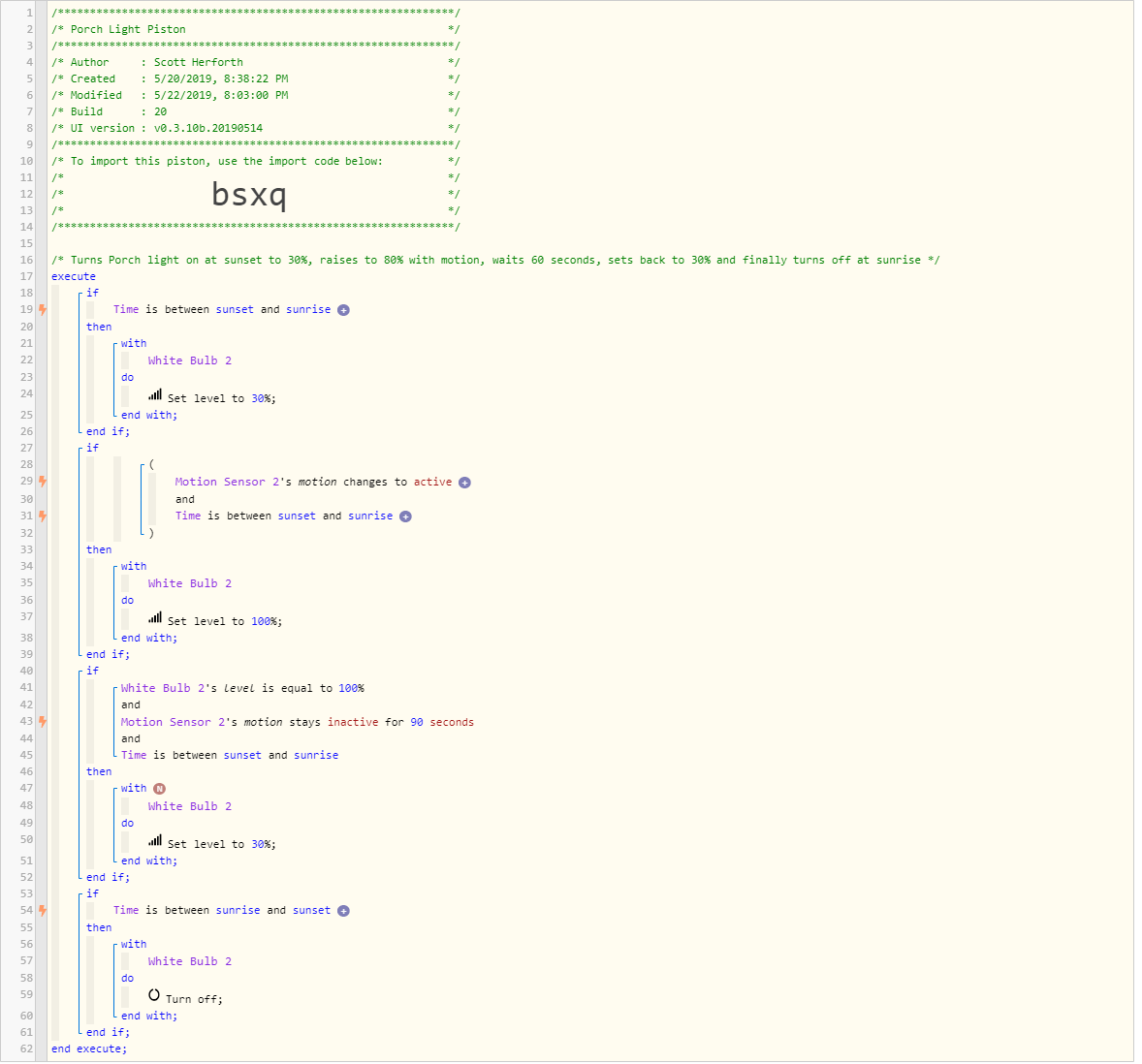Click the 'execute' keyword on line 17
The width and height of the screenshot is (1142, 1064).
[74, 277]
